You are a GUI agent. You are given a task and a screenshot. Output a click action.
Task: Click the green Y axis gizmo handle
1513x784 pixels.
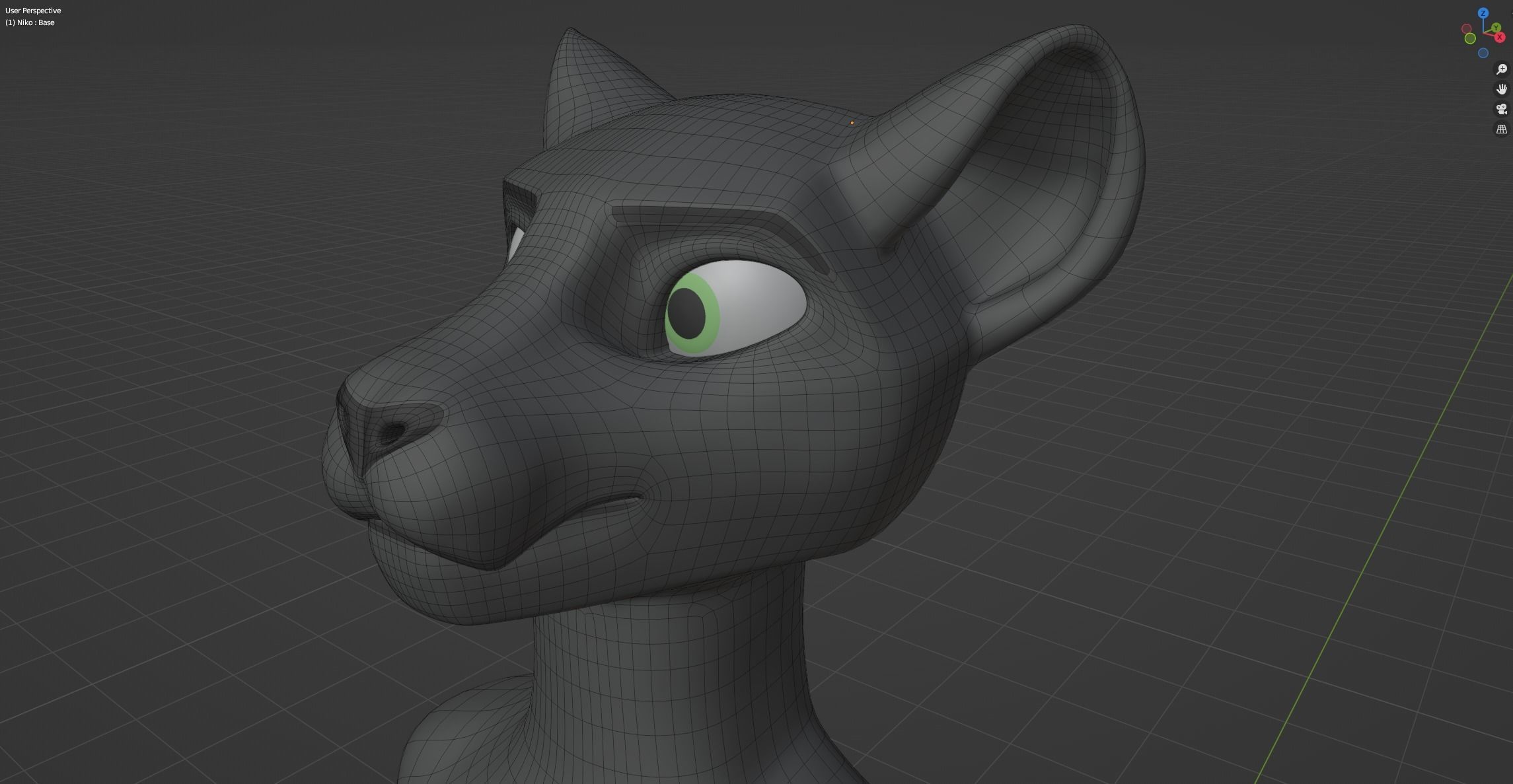1496,28
